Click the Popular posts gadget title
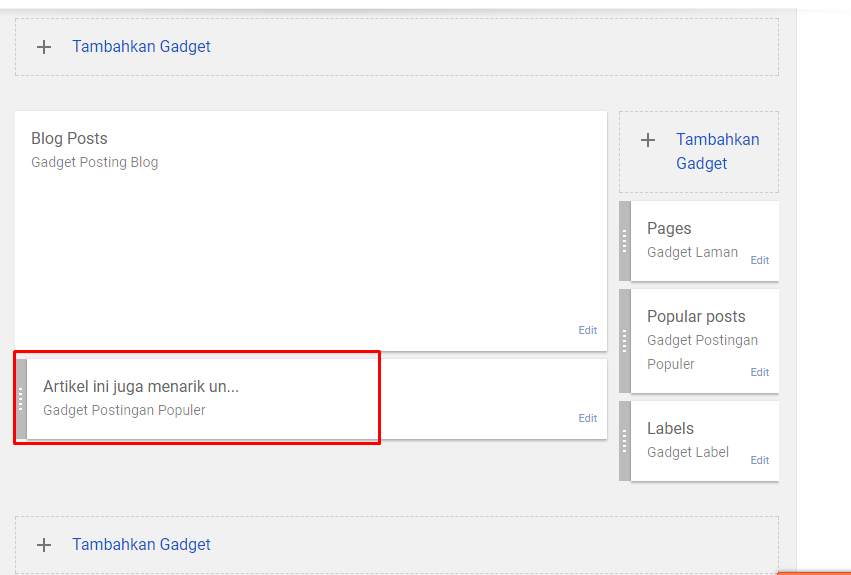 point(696,317)
